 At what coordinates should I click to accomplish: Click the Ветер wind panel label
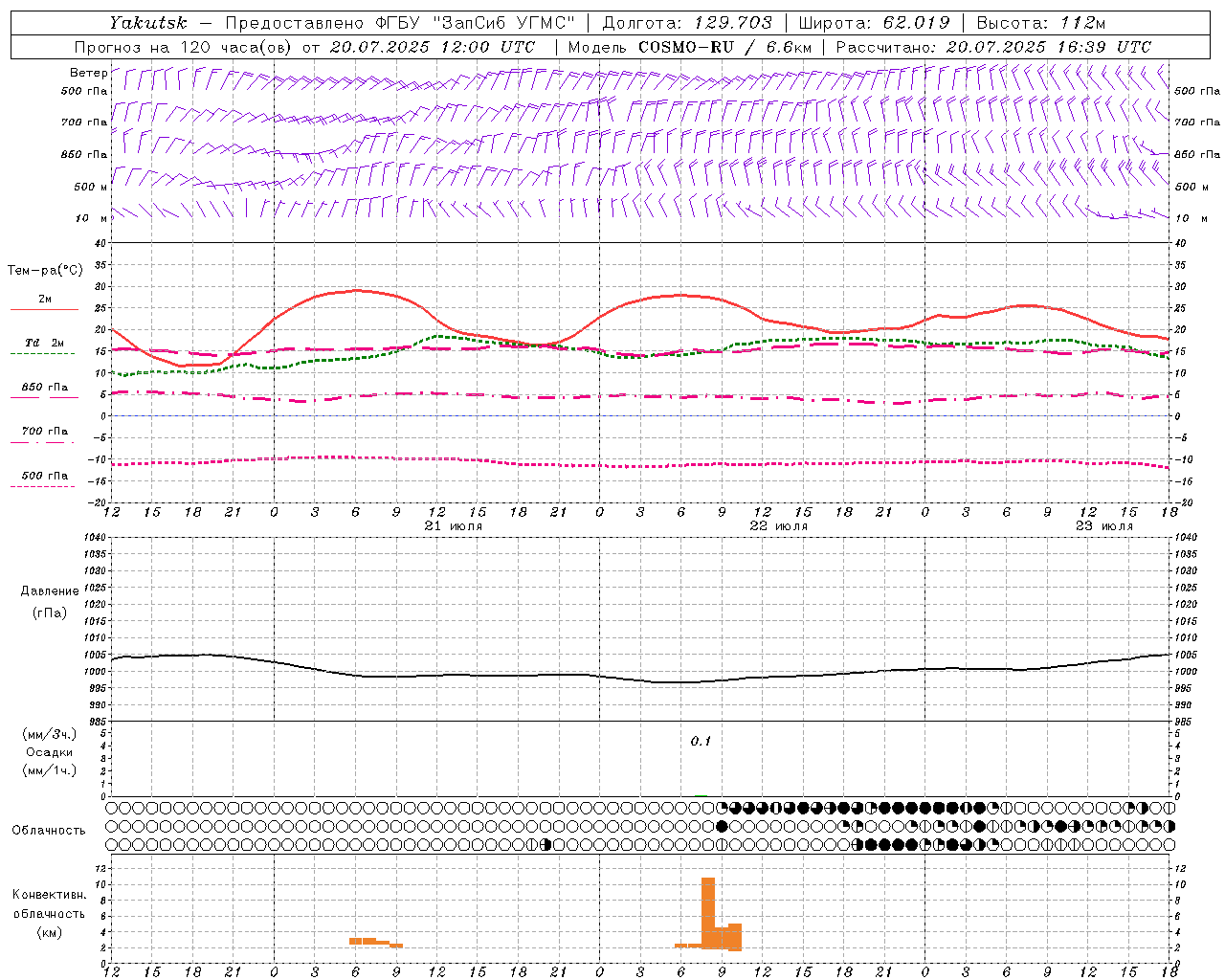click(89, 73)
